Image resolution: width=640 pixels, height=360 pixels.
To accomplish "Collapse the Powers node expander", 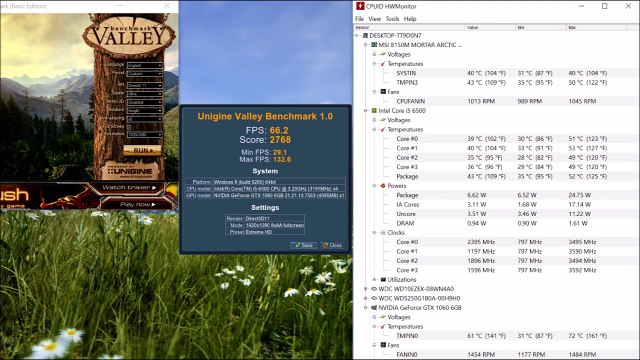I will point(374,186).
